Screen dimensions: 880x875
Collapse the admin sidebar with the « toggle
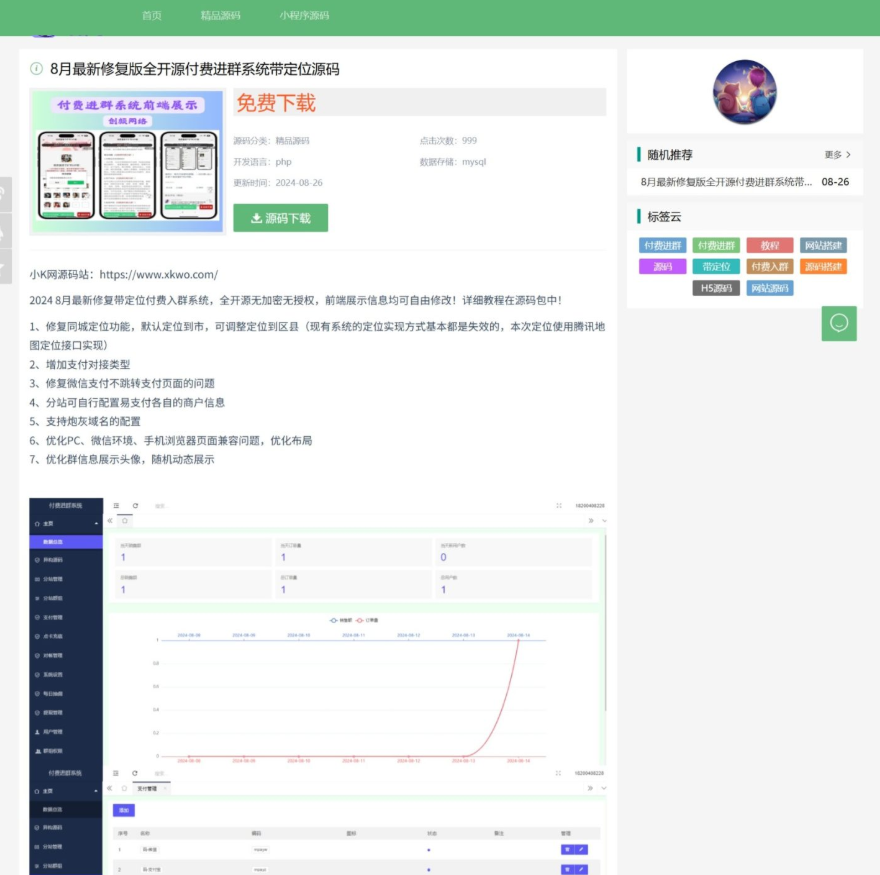[x=110, y=521]
